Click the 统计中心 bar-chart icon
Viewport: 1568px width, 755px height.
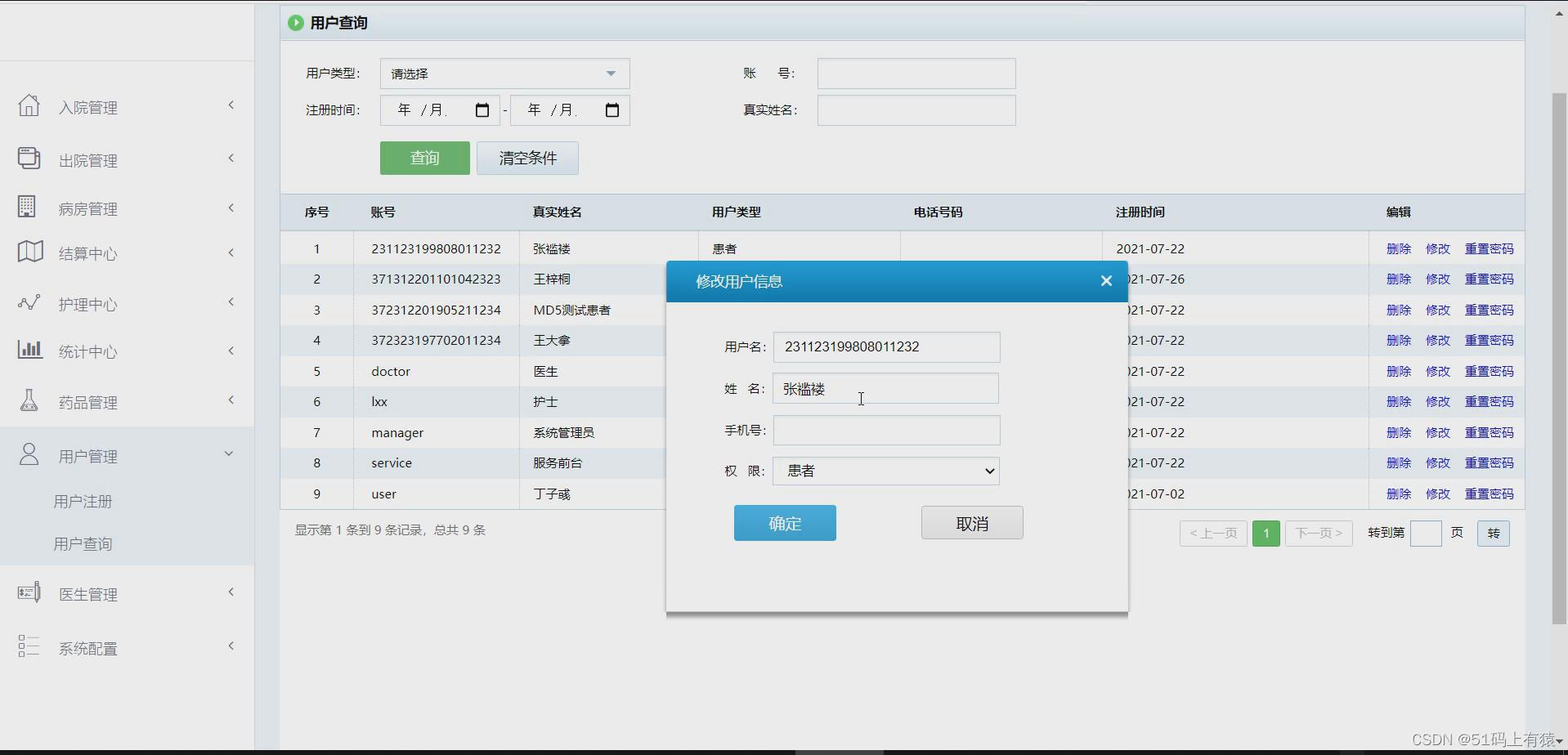click(29, 350)
